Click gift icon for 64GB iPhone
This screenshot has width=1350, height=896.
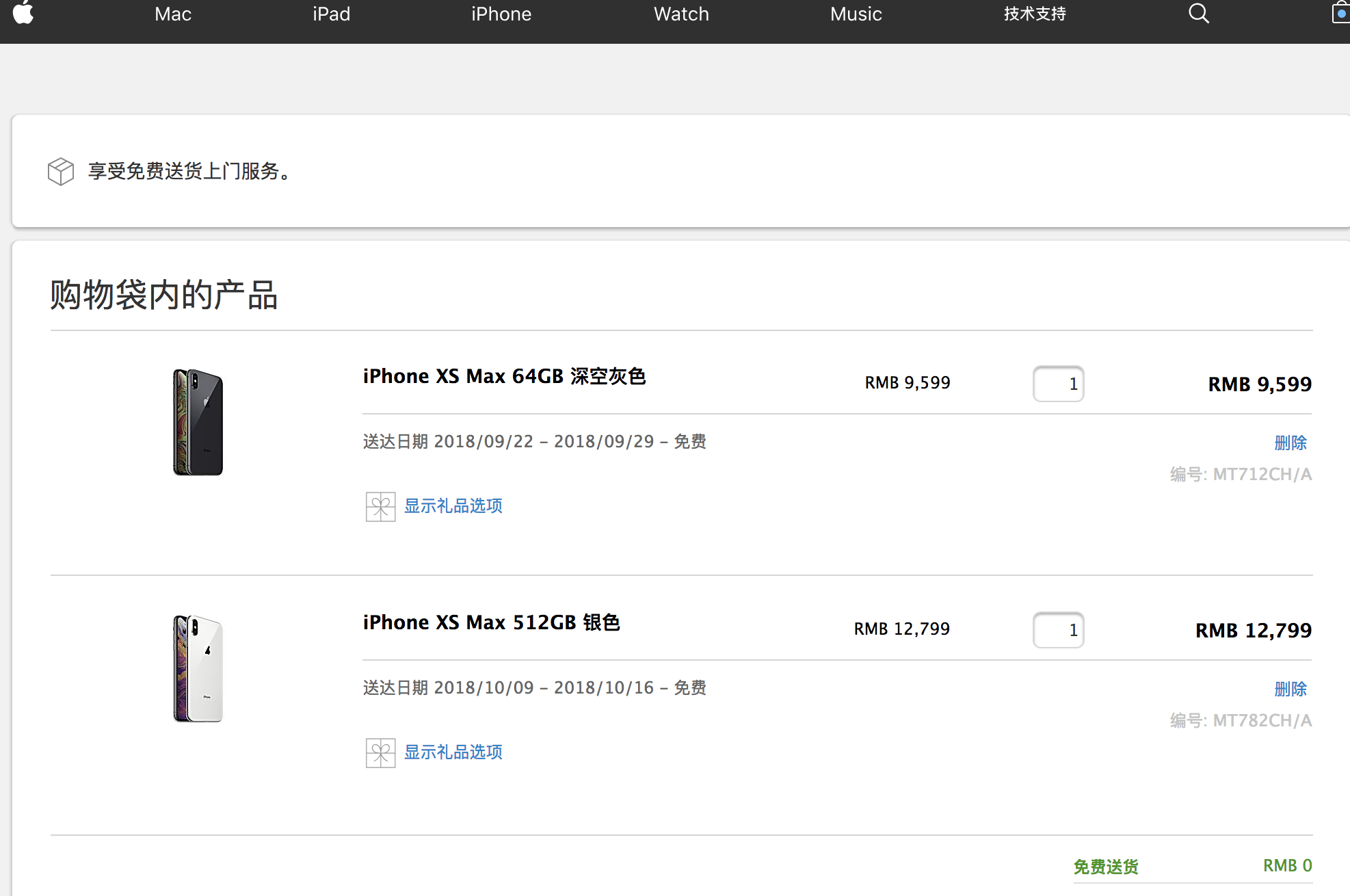pyautogui.click(x=380, y=507)
